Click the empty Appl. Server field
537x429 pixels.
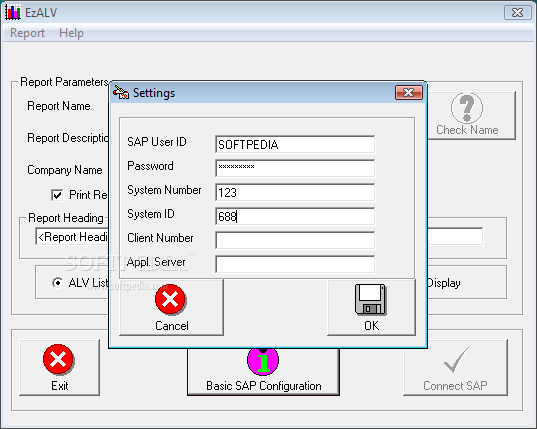[295, 264]
